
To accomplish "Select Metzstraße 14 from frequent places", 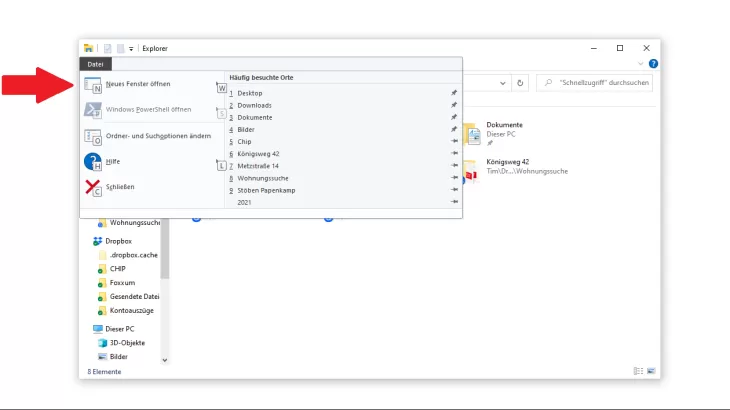I will pyautogui.click(x=258, y=166).
